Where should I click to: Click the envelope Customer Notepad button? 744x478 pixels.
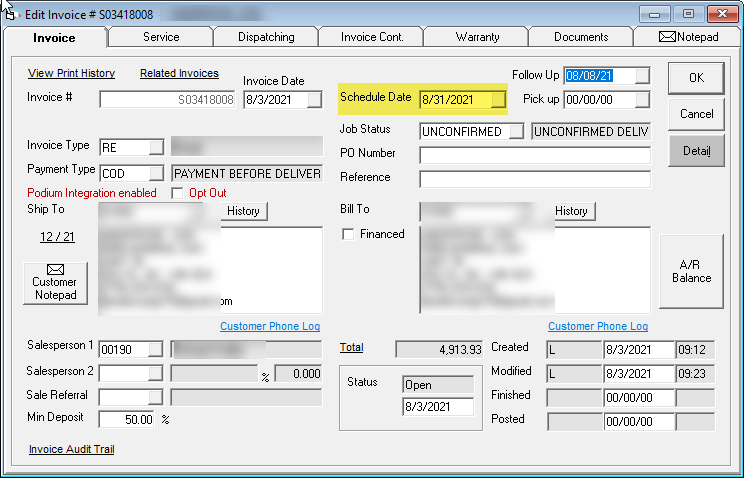[54, 283]
